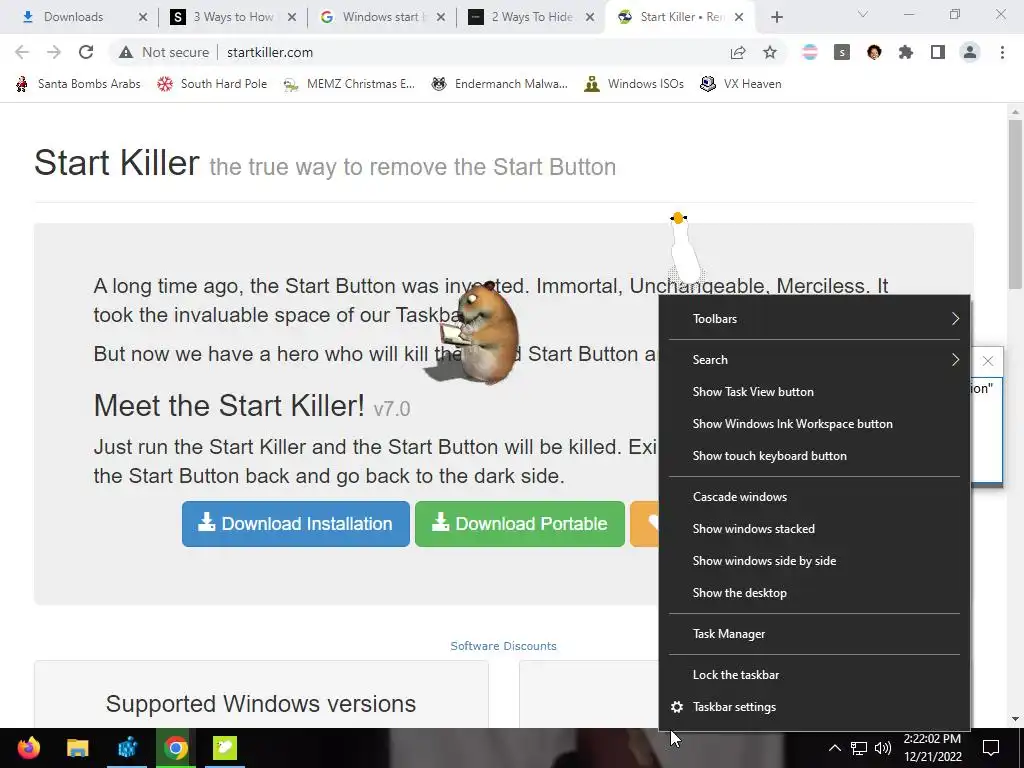
Task: Click the Start Killer page heading
Action: click(x=117, y=163)
